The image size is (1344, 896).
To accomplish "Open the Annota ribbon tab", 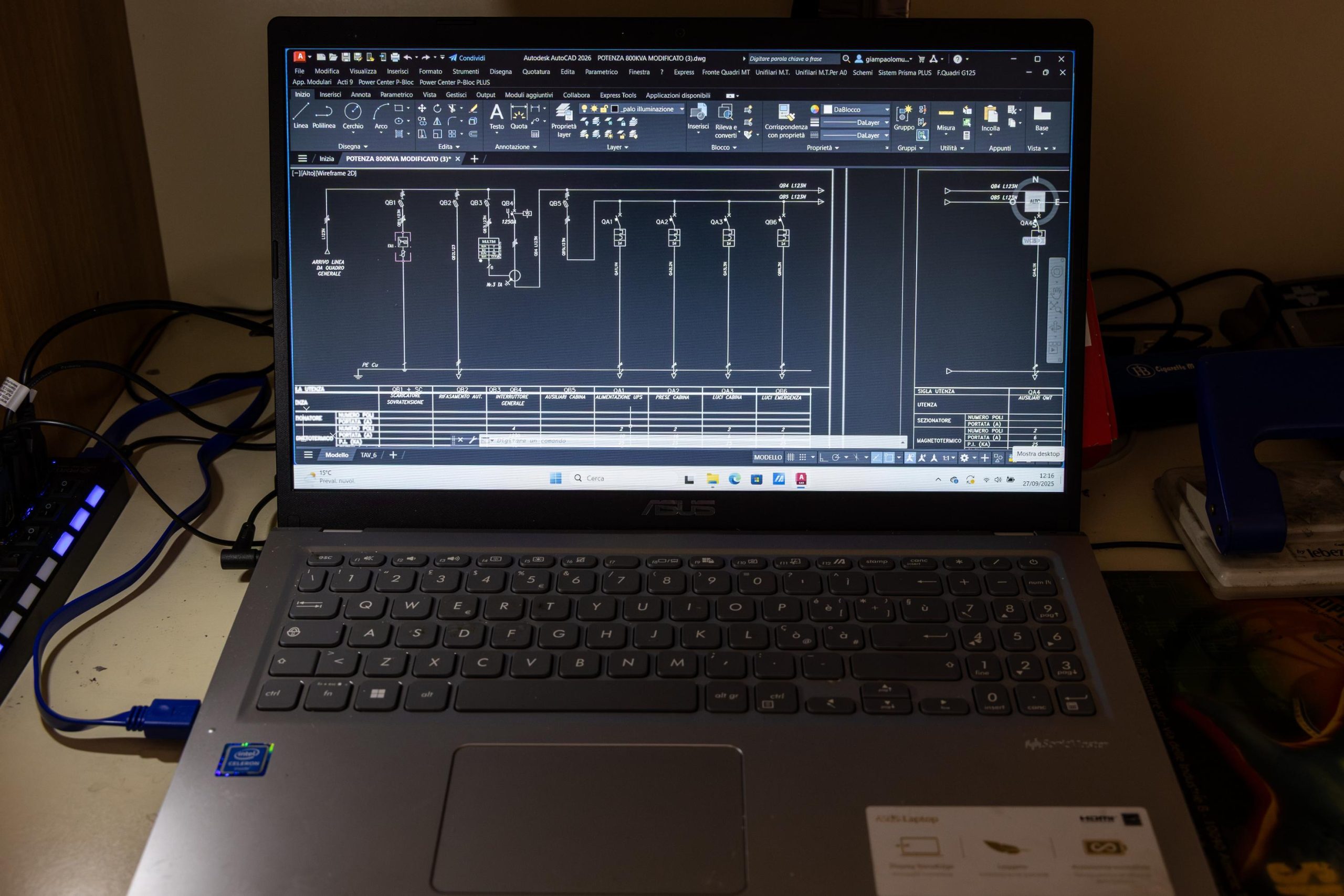I will [x=361, y=95].
